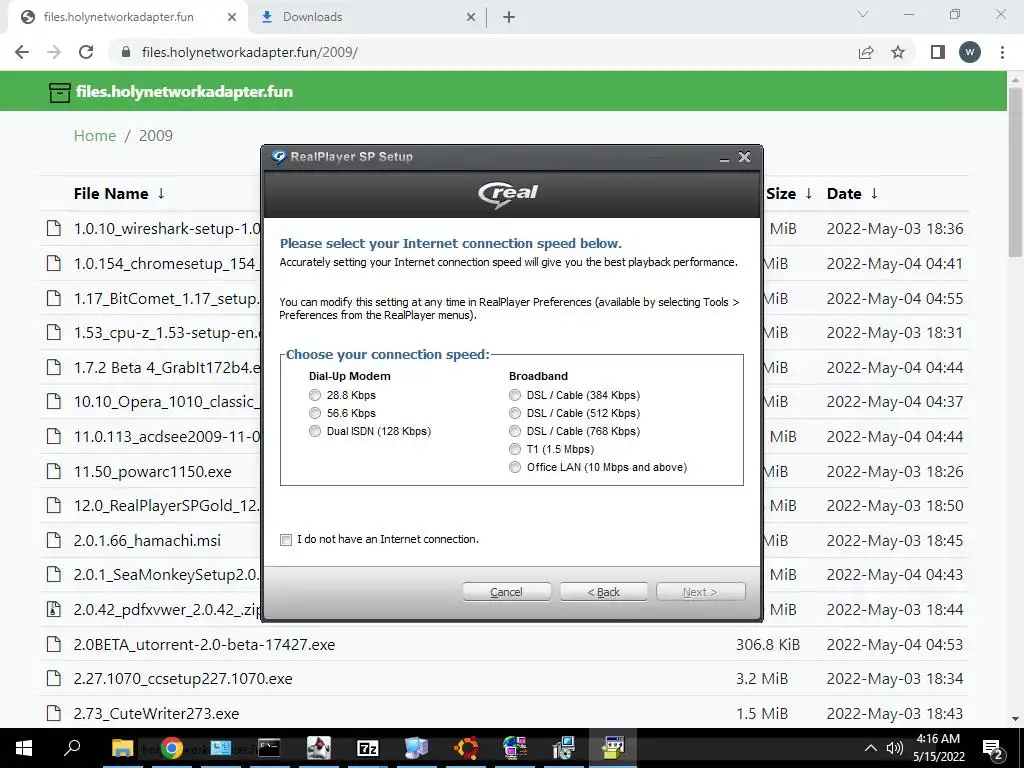Viewport: 1024px width, 768px height.
Task: Show hidden system tray icons
Action: click(x=871, y=748)
